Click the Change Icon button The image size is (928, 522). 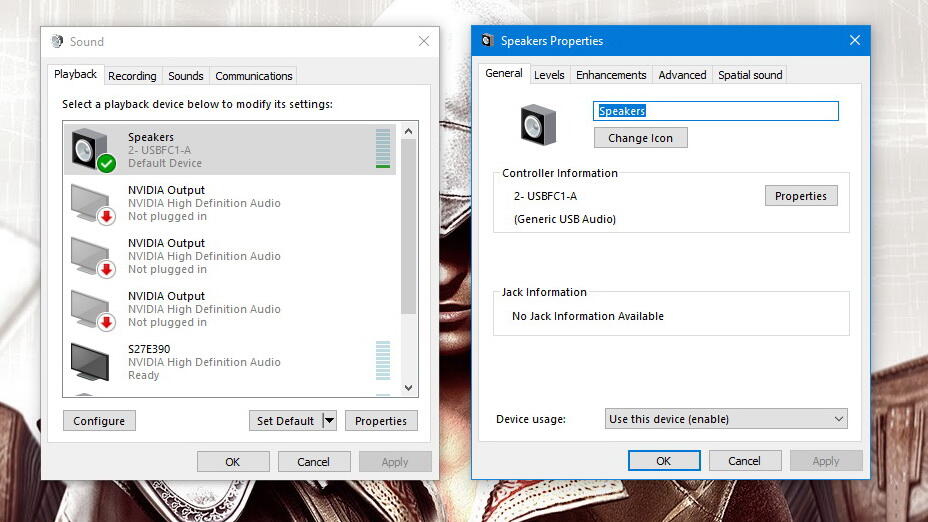tap(640, 138)
